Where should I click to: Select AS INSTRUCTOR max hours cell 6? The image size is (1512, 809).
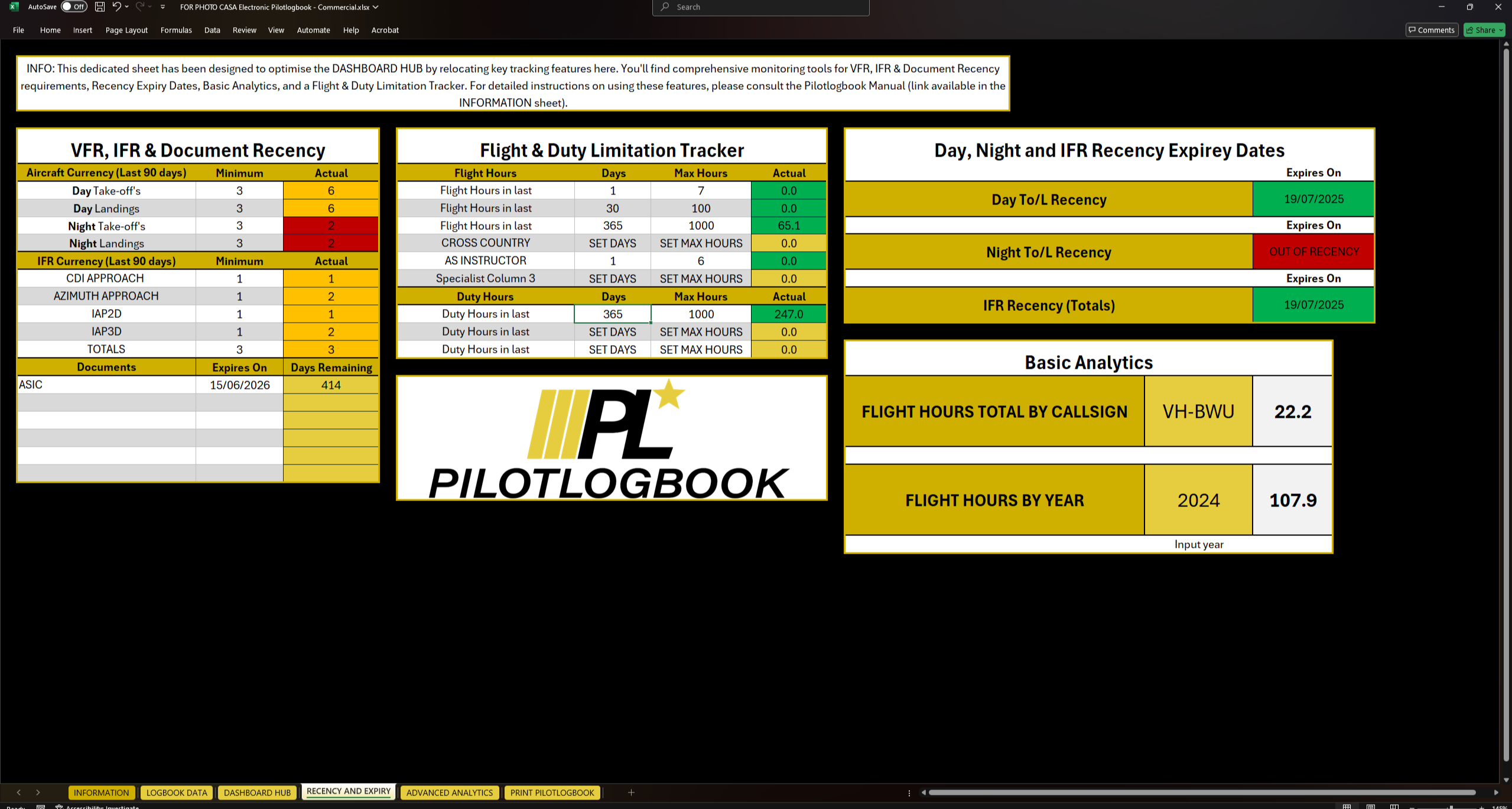(701, 261)
